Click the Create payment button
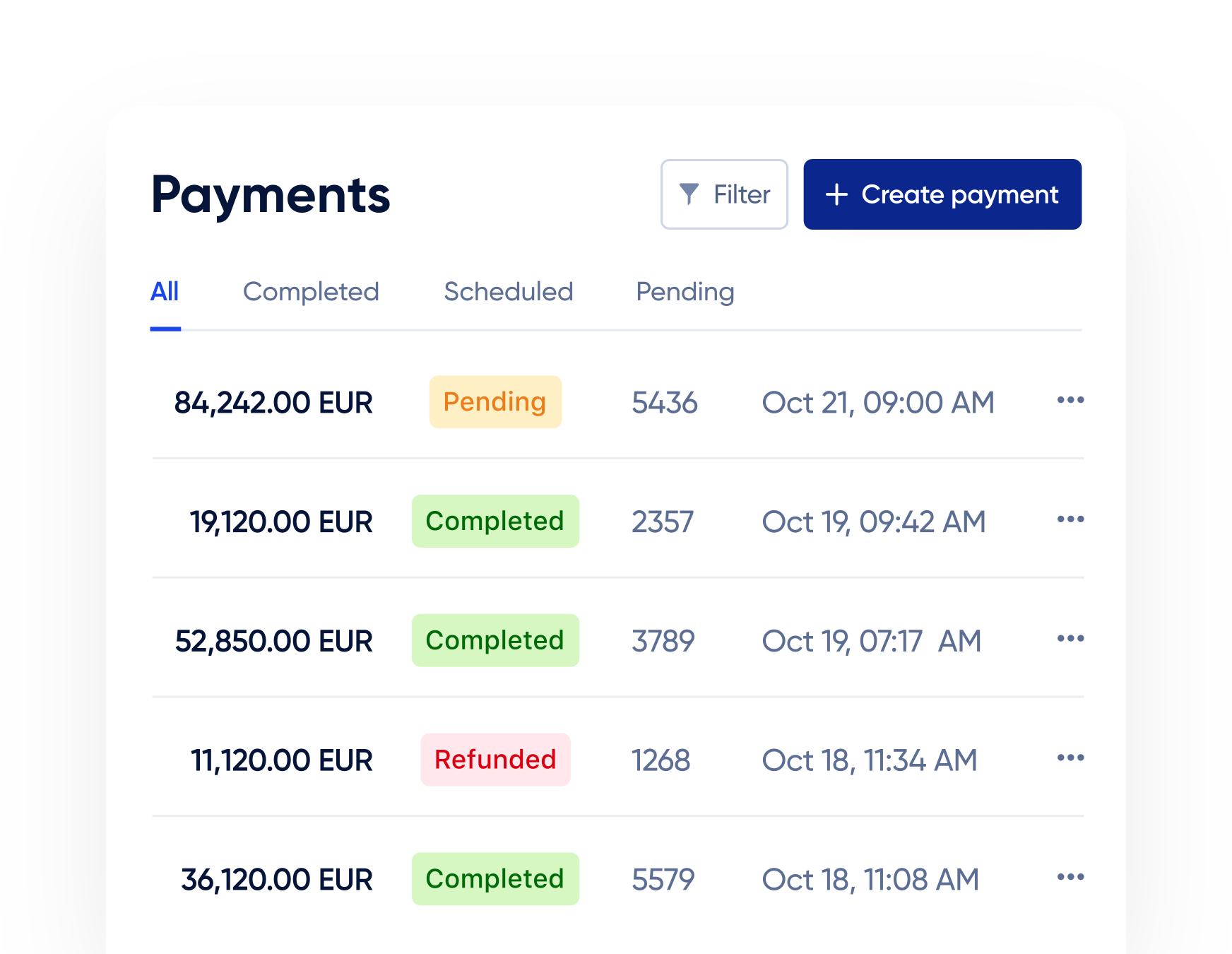This screenshot has width=1232, height=954. [942, 194]
